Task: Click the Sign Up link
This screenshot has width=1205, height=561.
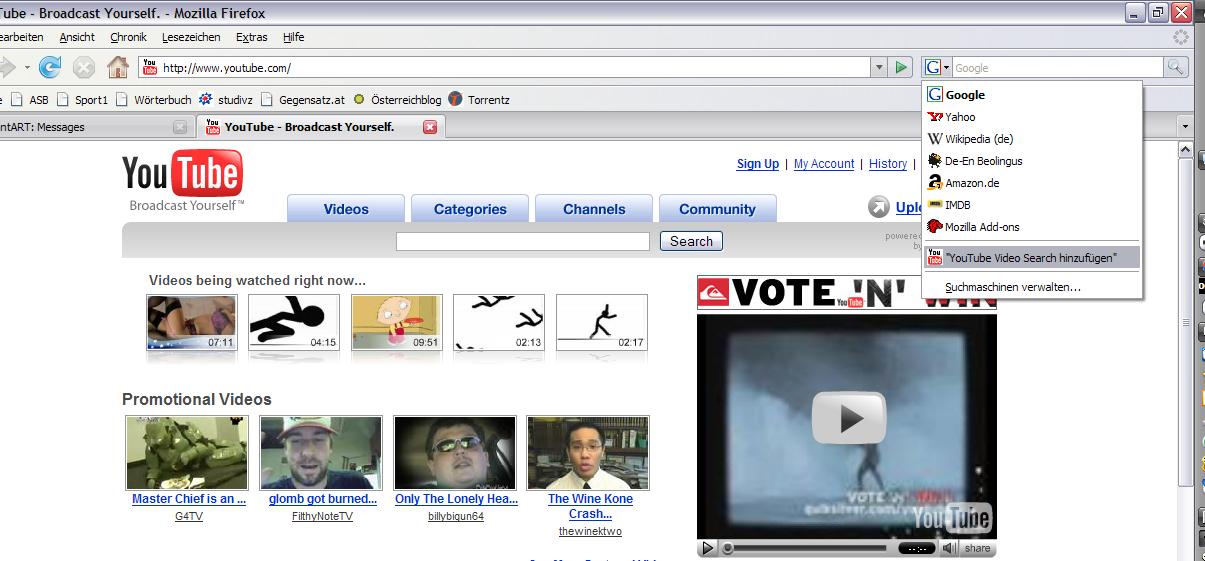Action: pyautogui.click(x=758, y=164)
